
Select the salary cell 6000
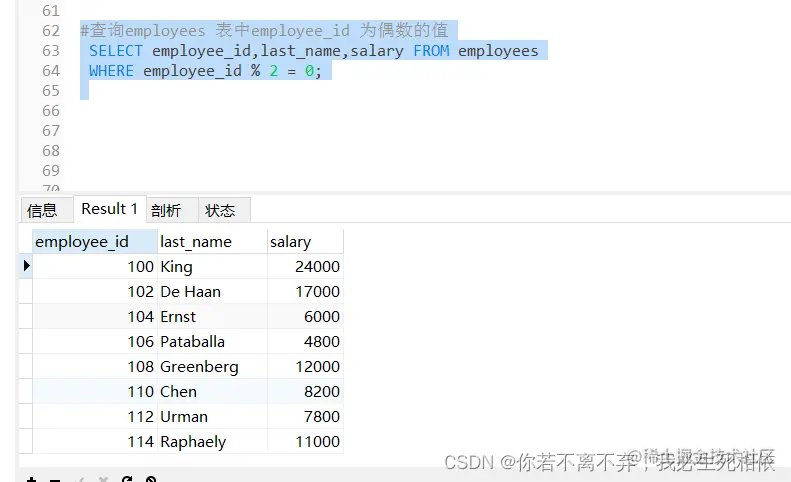point(305,316)
